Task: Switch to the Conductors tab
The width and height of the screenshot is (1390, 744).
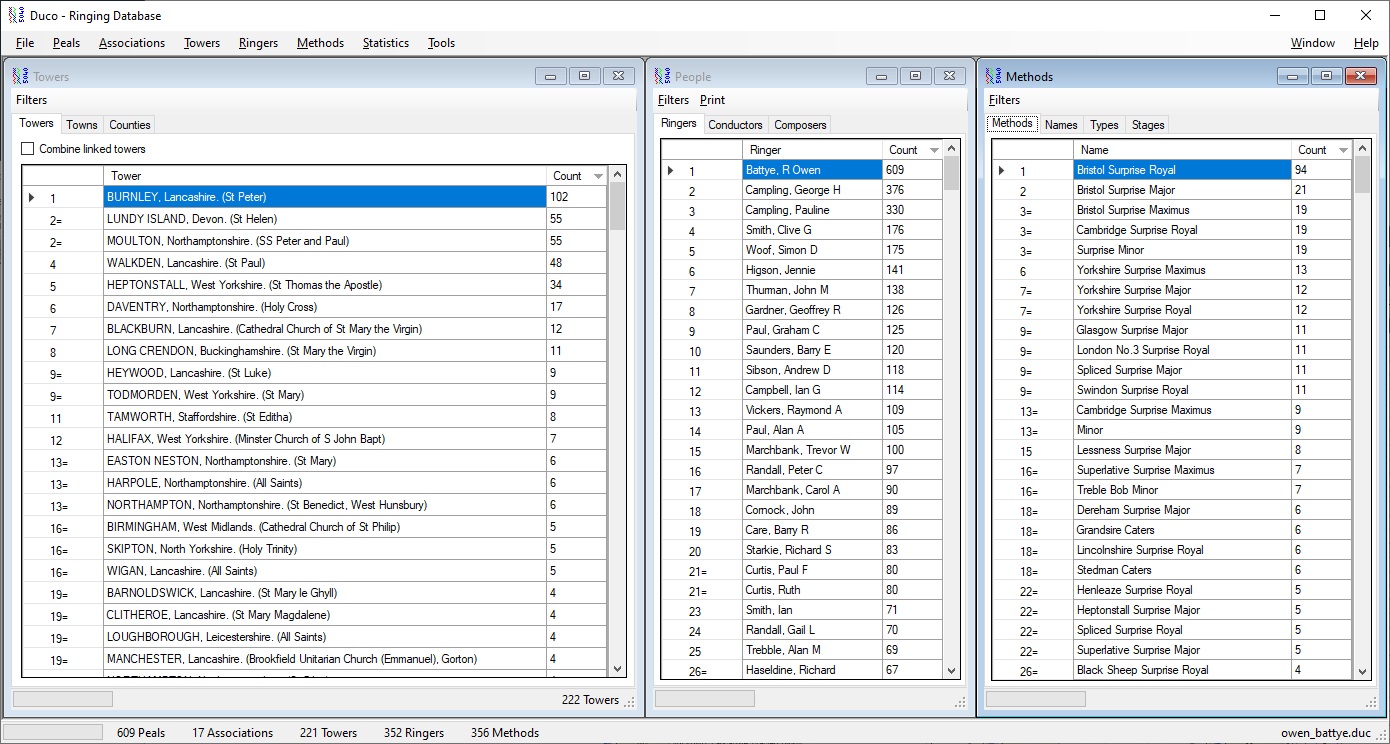Action: [x=735, y=125]
